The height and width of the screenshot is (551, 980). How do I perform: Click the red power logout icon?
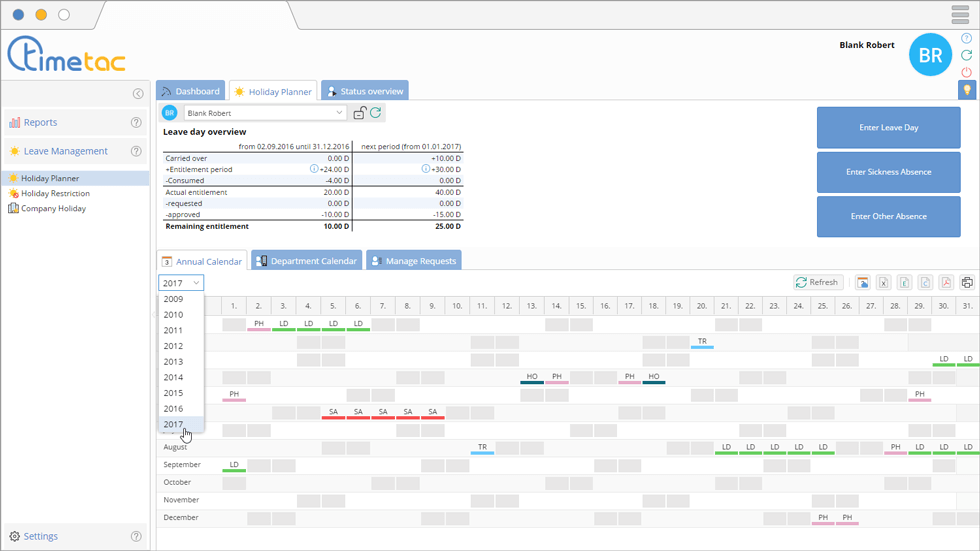(966, 72)
